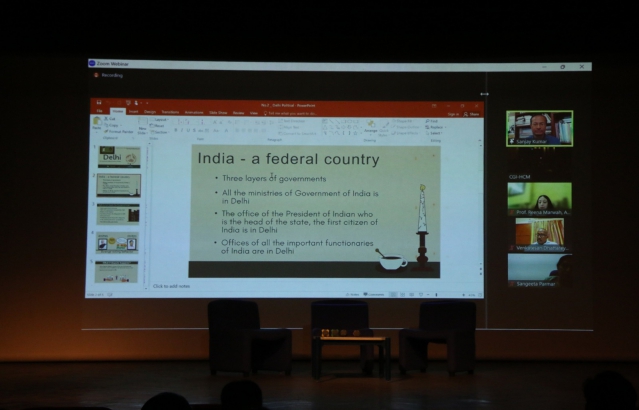Toggle Bold formatting
The image size is (639, 410).
[x=176, y=130]
